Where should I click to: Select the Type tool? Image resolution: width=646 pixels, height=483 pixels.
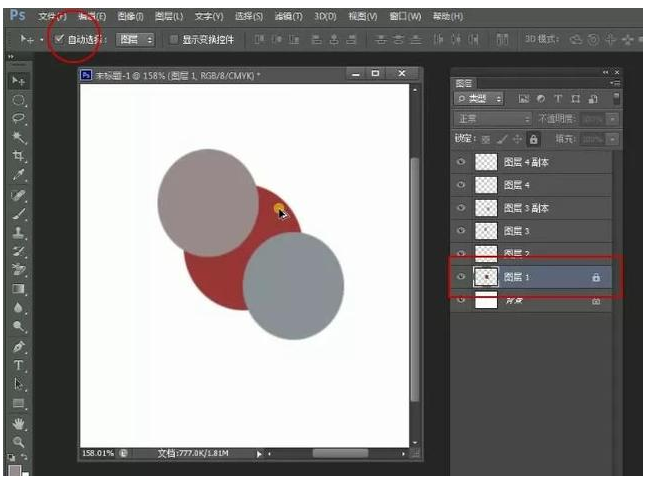[19, 366]
